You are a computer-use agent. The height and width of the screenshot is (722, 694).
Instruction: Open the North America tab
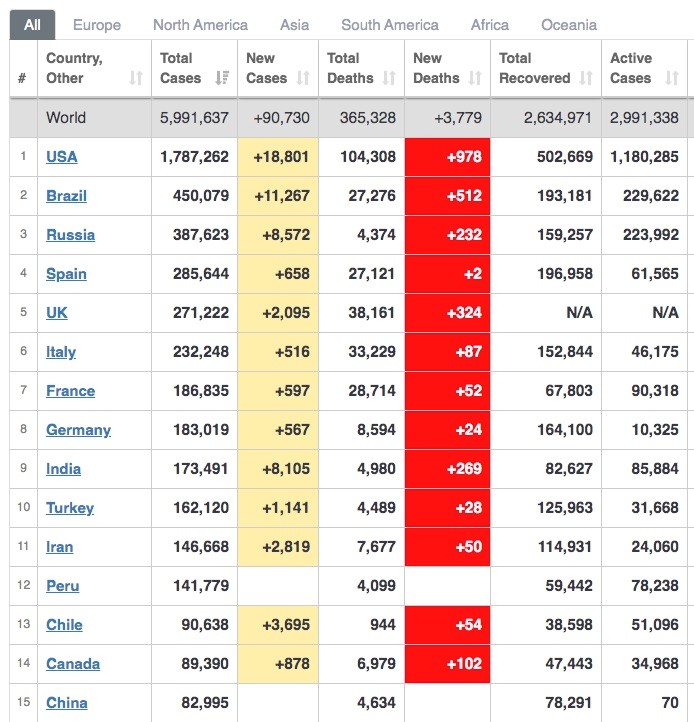point(200,25)
